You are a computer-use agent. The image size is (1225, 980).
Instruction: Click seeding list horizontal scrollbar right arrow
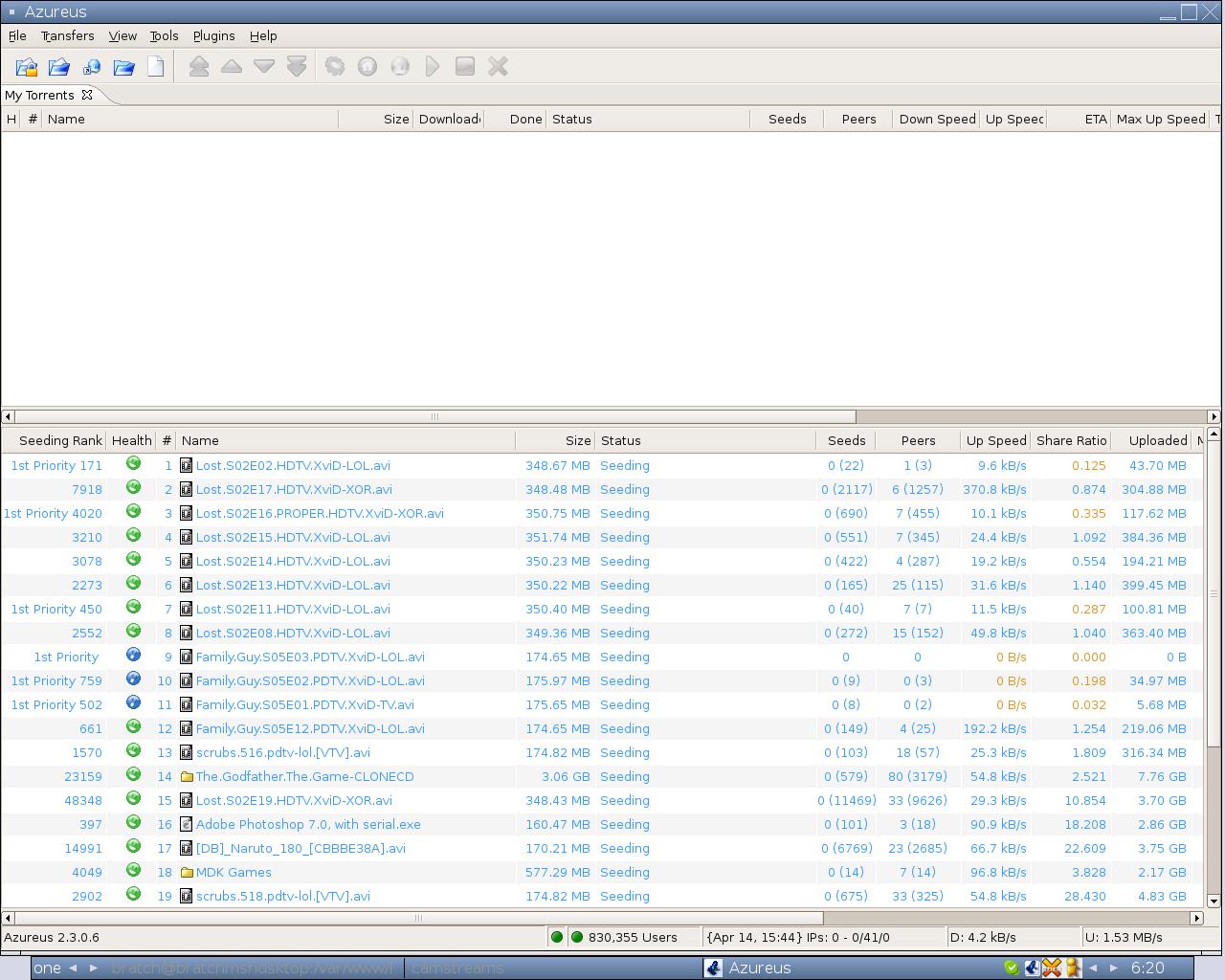[1196, 918]
